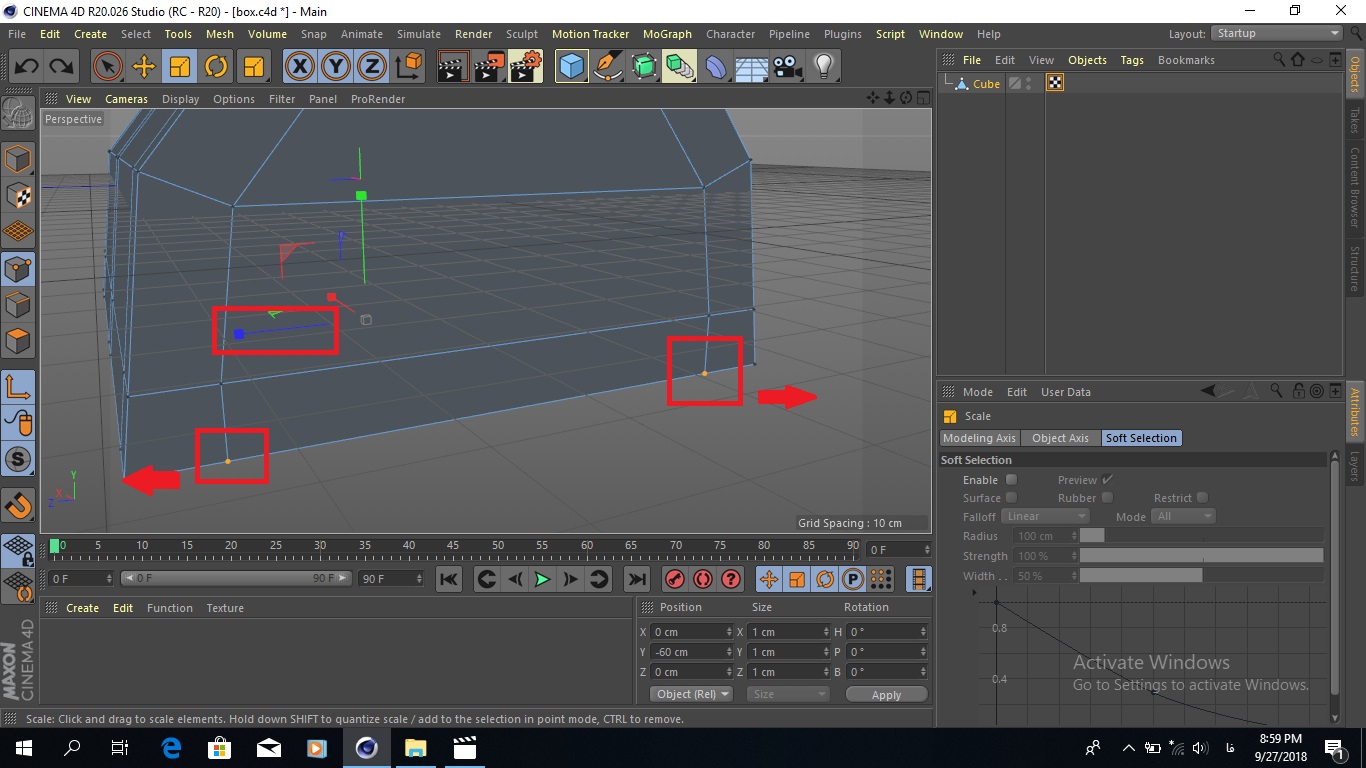This screenshot has width=1366, height=768.
Task: Add a Cube primitive object
Action: click(571, 67)
